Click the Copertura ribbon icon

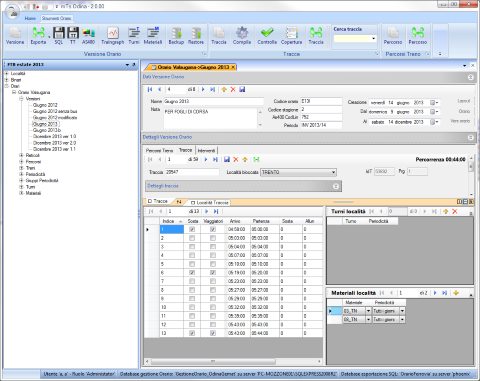[291, 36]
